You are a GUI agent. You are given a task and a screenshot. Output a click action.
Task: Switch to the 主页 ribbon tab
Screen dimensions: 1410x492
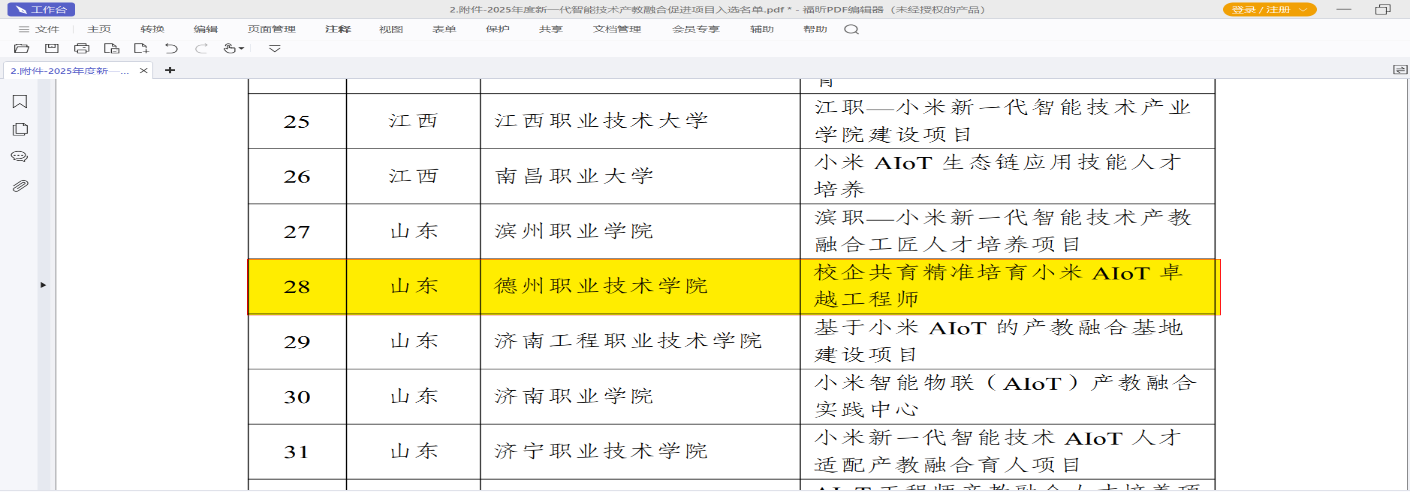pyautogui.click(x=99, y=29)
